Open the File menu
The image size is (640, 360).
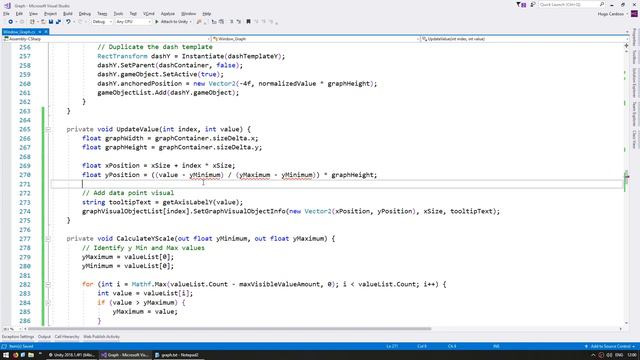[6, 14]
